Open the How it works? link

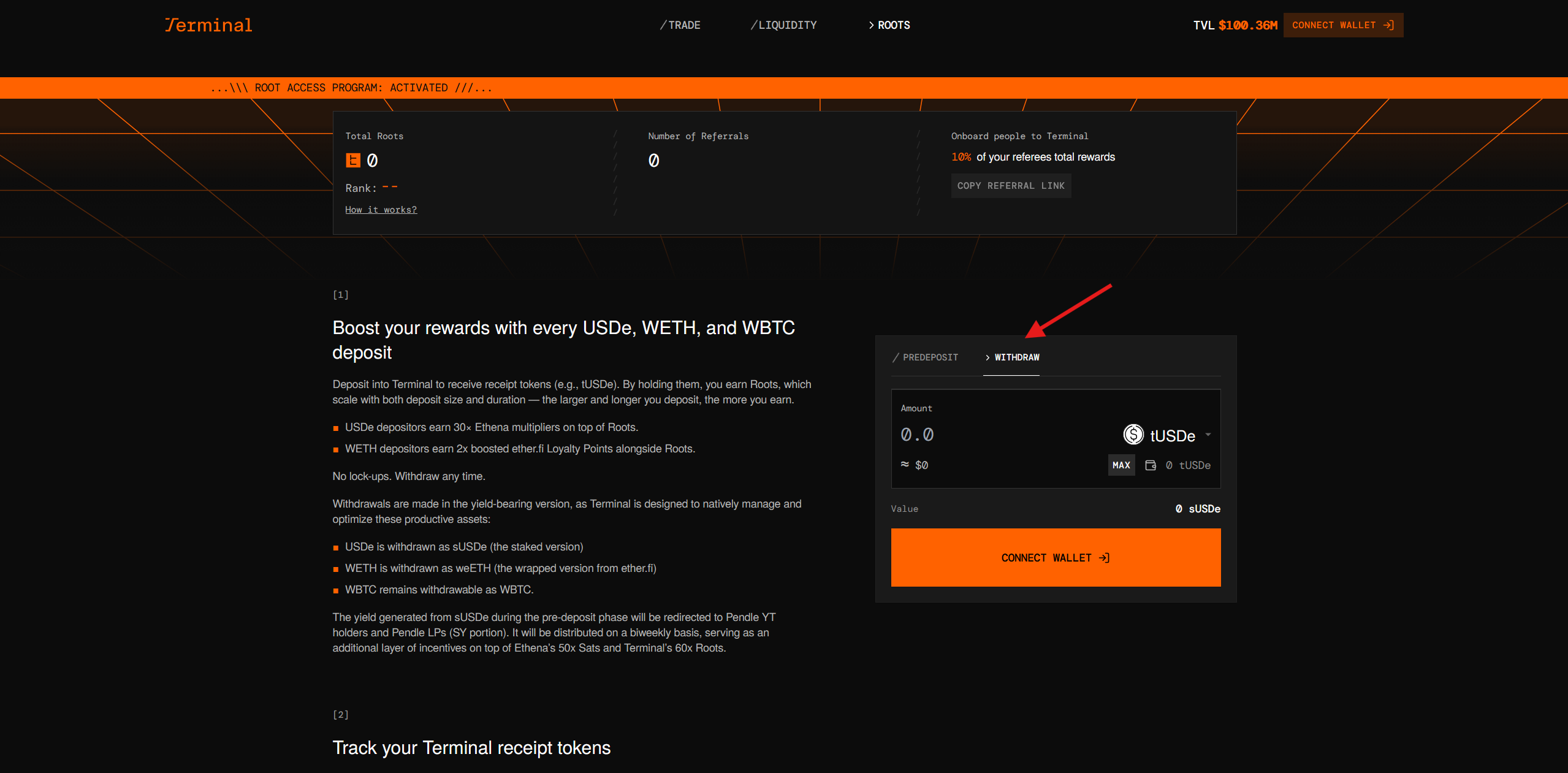[x=381, y=210]
